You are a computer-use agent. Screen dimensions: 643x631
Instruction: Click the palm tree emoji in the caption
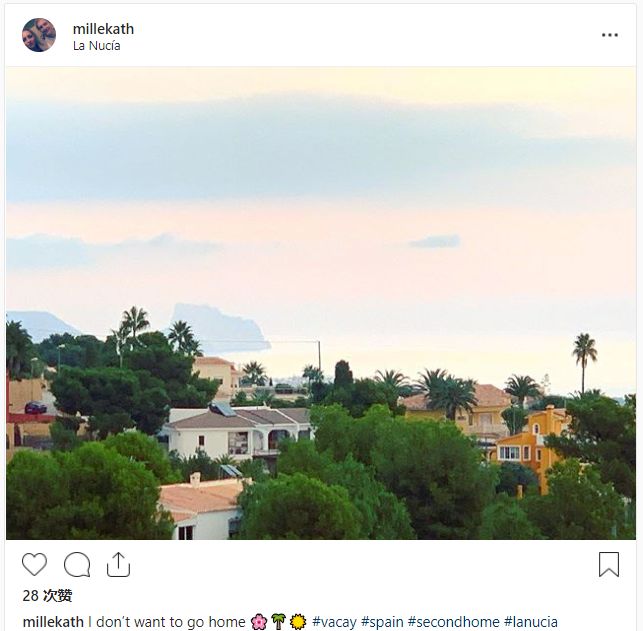278,622
